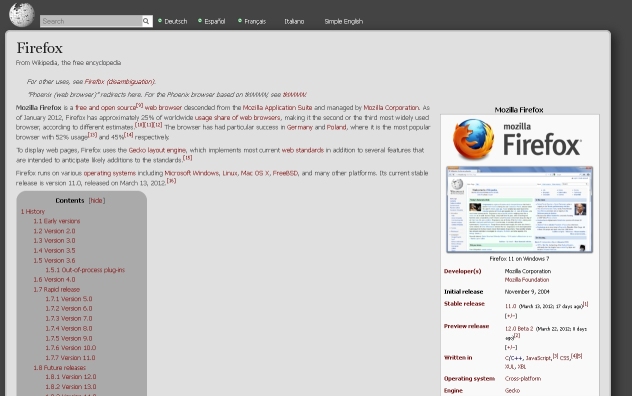This screenshot has width=632, height=396.
Task: Open the web standards link
Action: click(x=302, y=150)
